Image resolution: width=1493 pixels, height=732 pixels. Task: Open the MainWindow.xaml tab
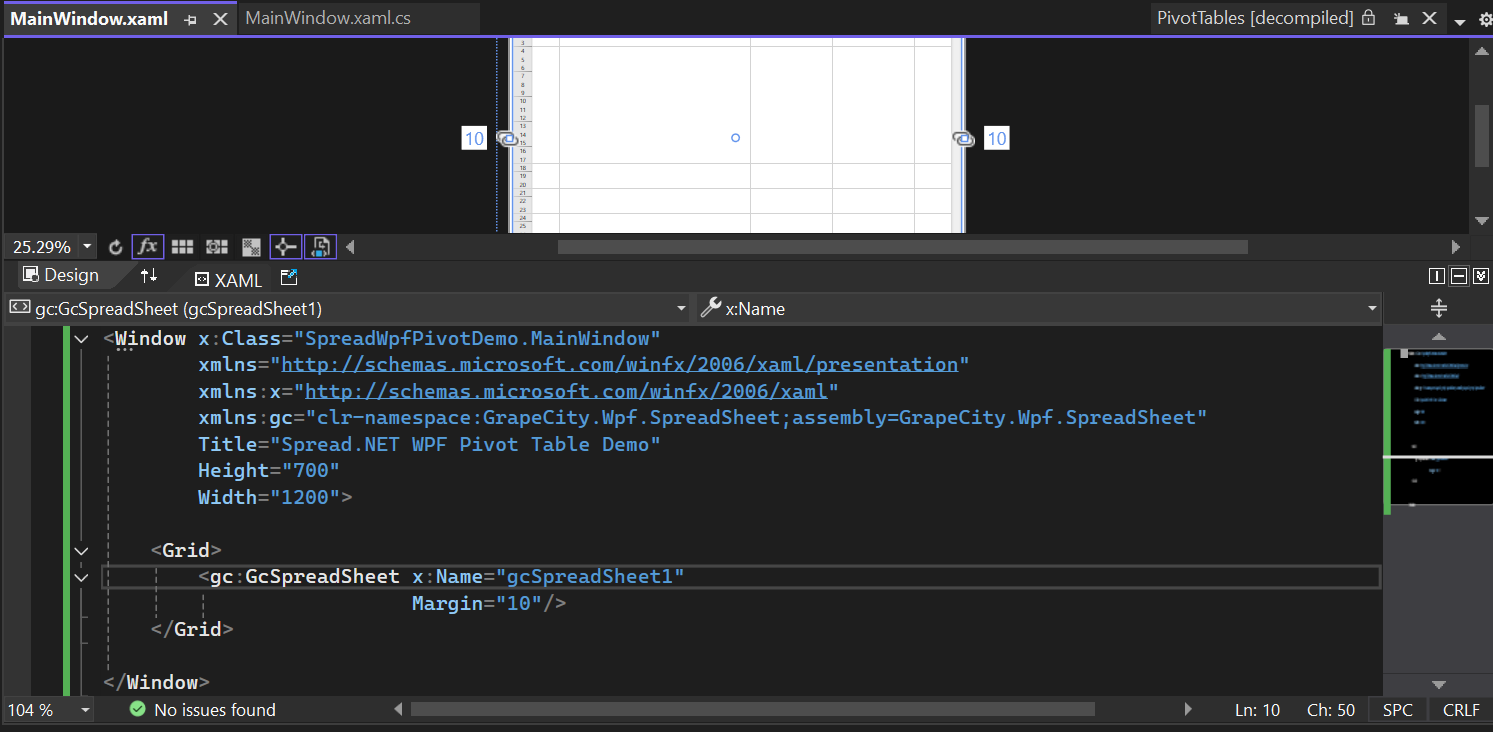click(90, 19)
